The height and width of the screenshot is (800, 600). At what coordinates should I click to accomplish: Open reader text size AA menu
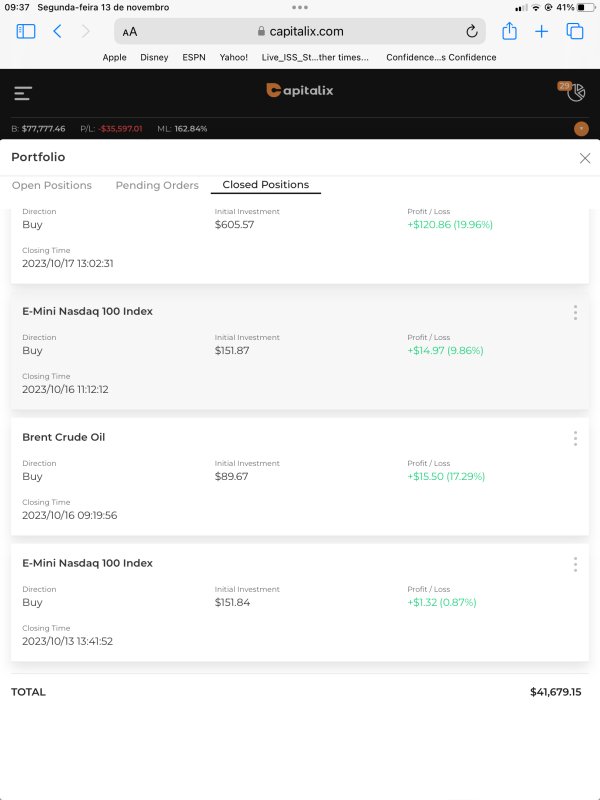[x=130, y=32]
